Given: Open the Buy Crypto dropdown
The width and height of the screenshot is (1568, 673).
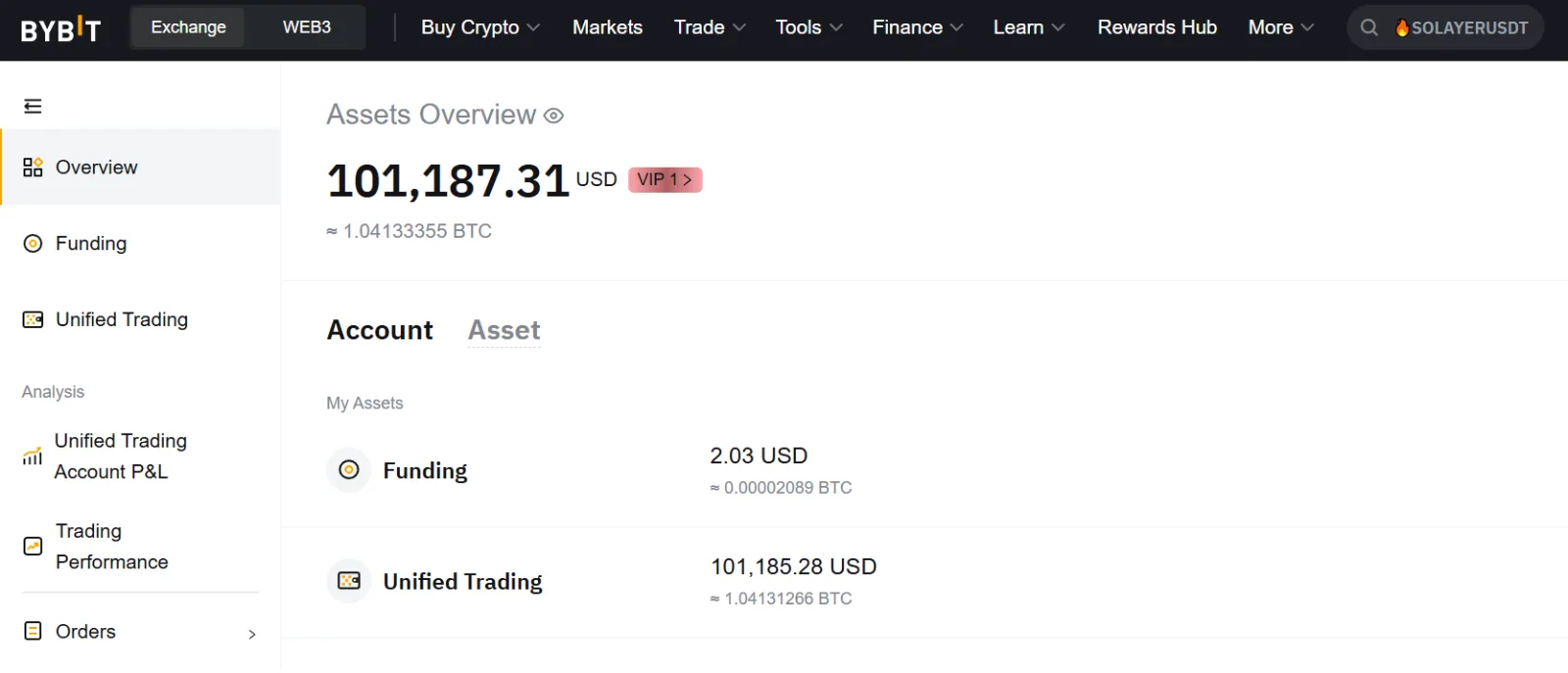Looking at the screenshot, I should click(480, 27).
